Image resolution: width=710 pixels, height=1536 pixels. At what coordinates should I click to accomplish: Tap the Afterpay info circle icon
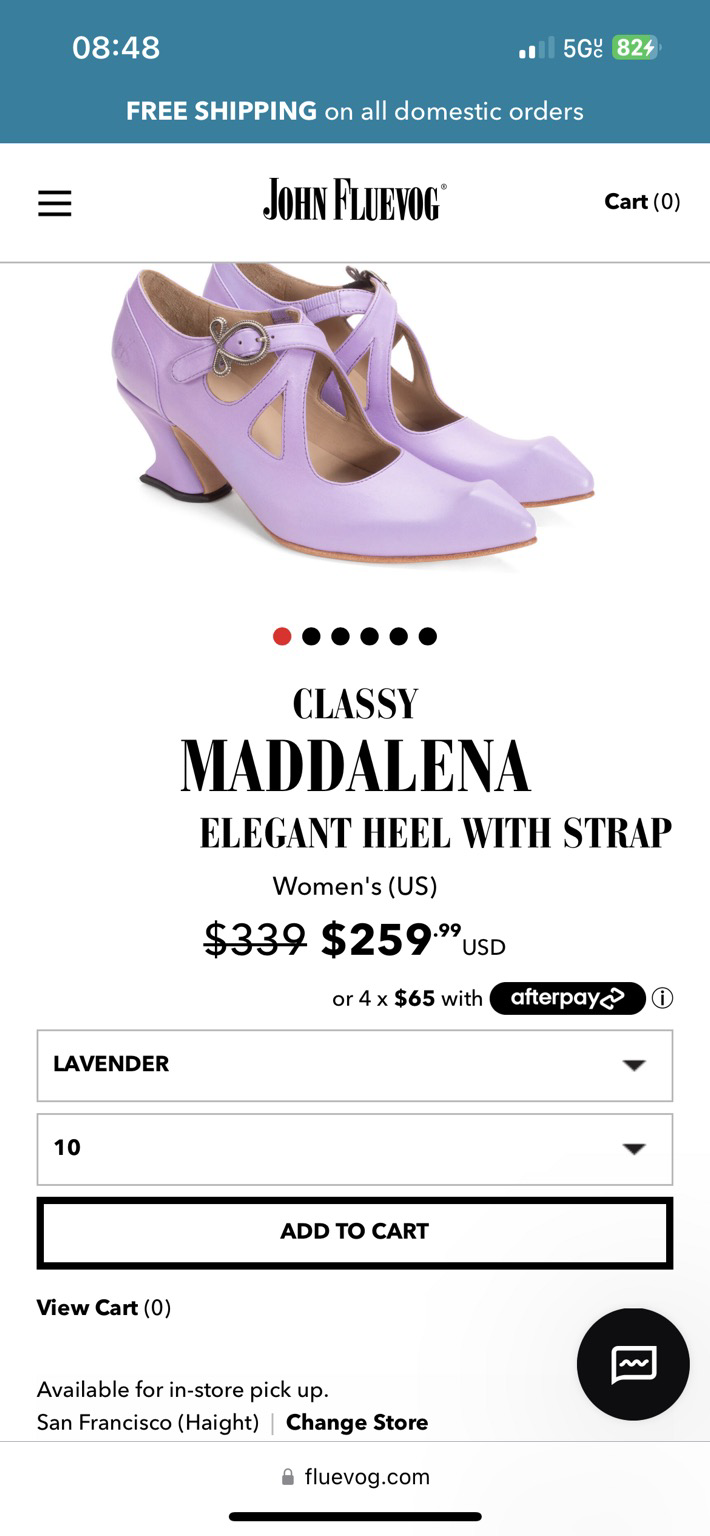(x=662, y=998)
